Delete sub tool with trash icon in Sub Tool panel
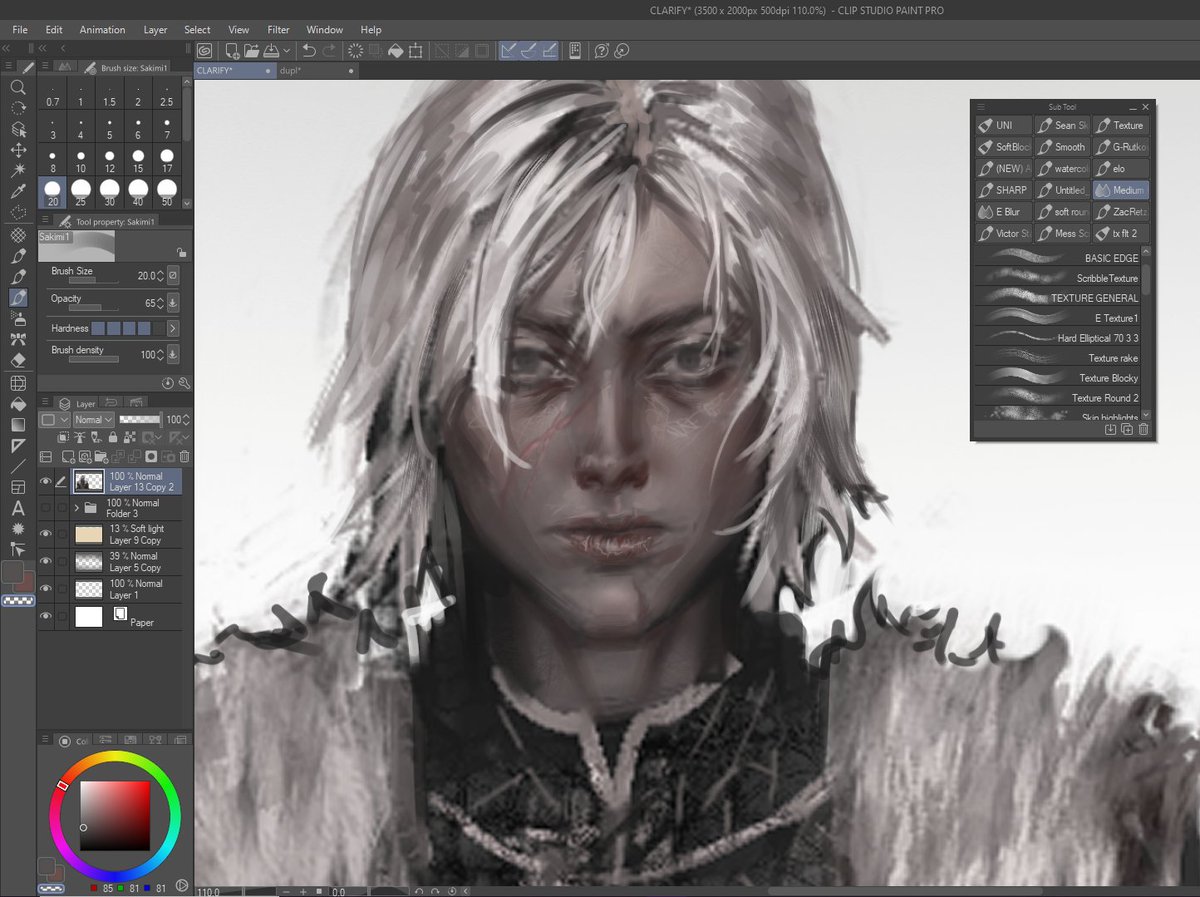This screenshot has width=1200, height=897. [1144, 430]
